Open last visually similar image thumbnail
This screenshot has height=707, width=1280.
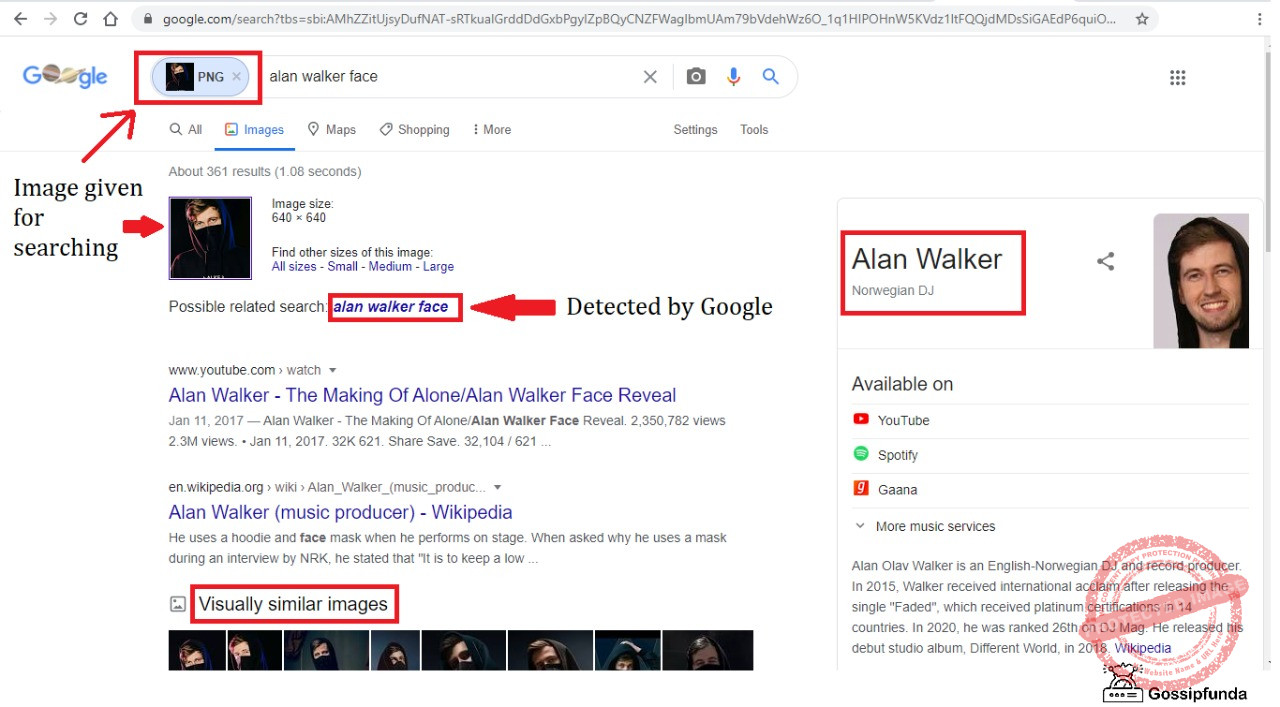pos(707,650)
